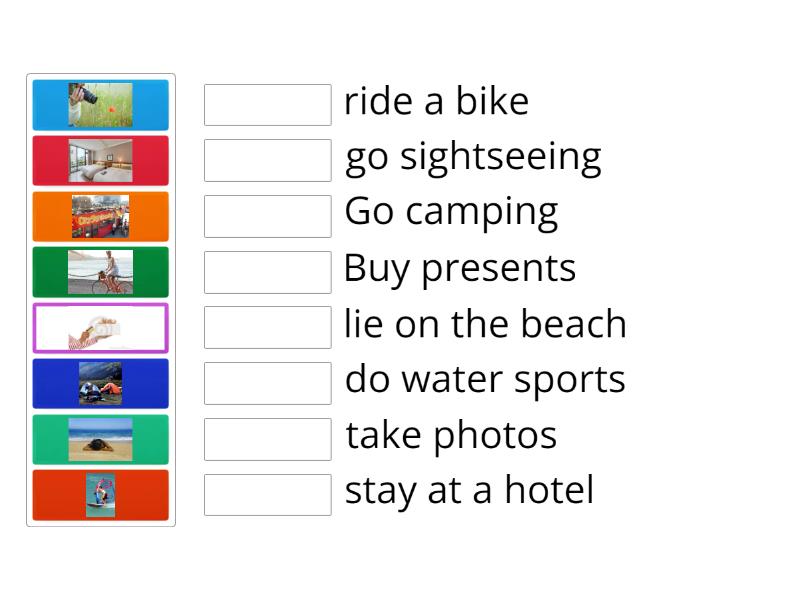Click the 'stay at a hotel' label
The width and height of the screenshot is (800, 600).
pos(469,491)
